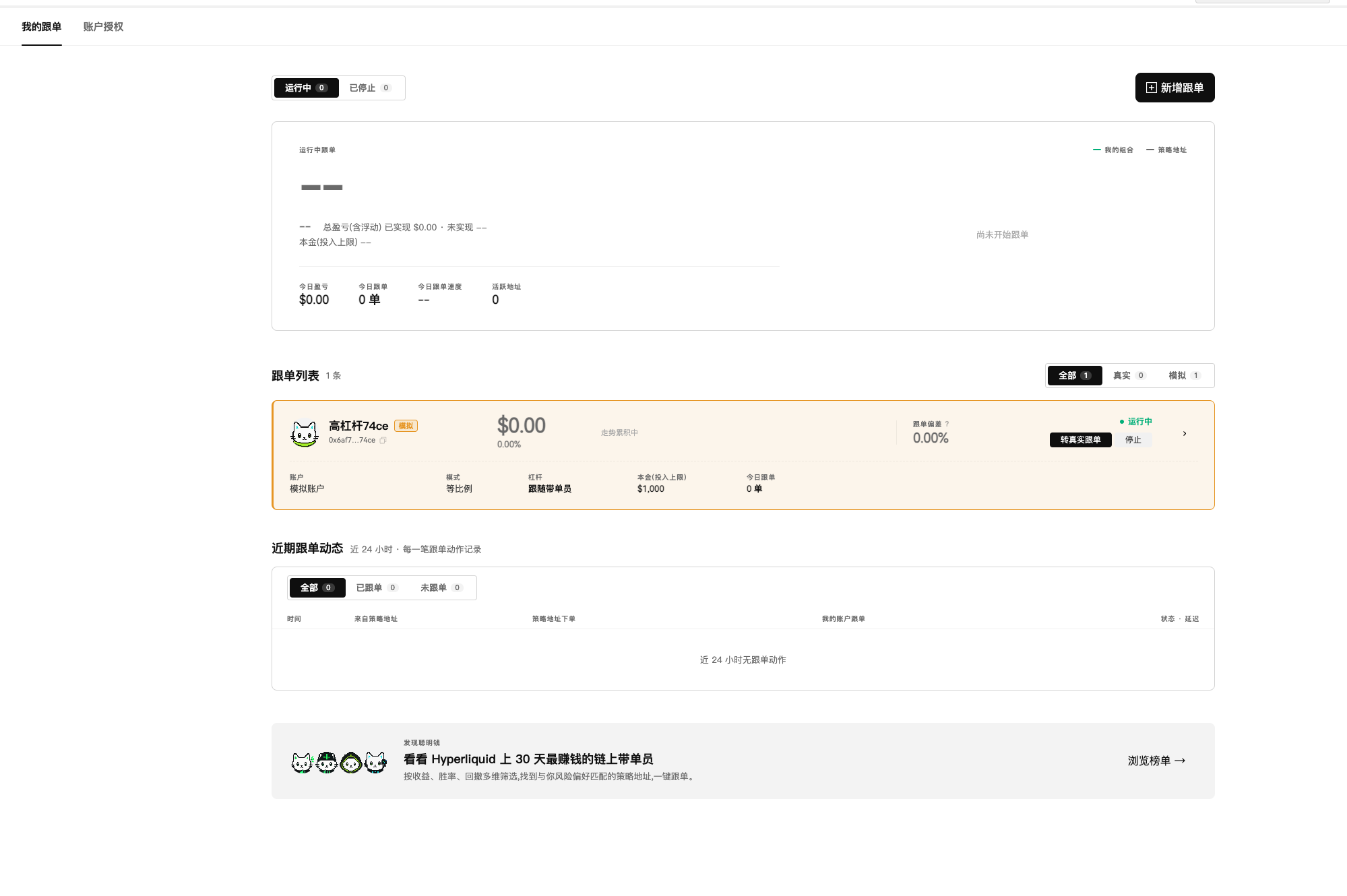Select the 运行中 filter tab

click(306, 88)
